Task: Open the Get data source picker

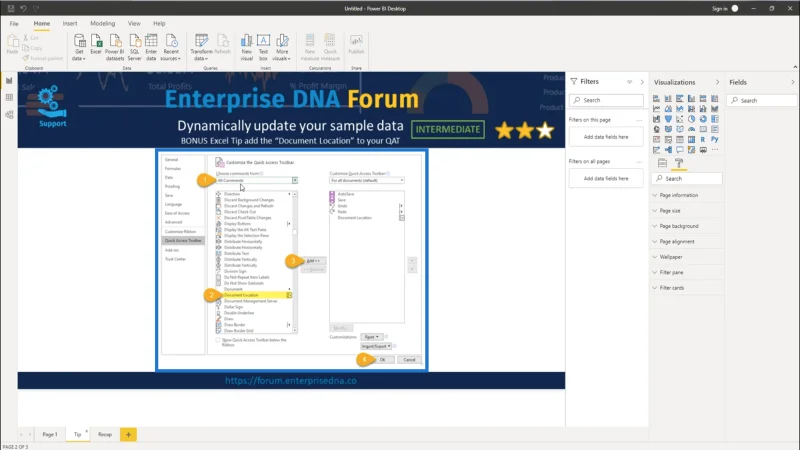Action: tap(79, 47)
